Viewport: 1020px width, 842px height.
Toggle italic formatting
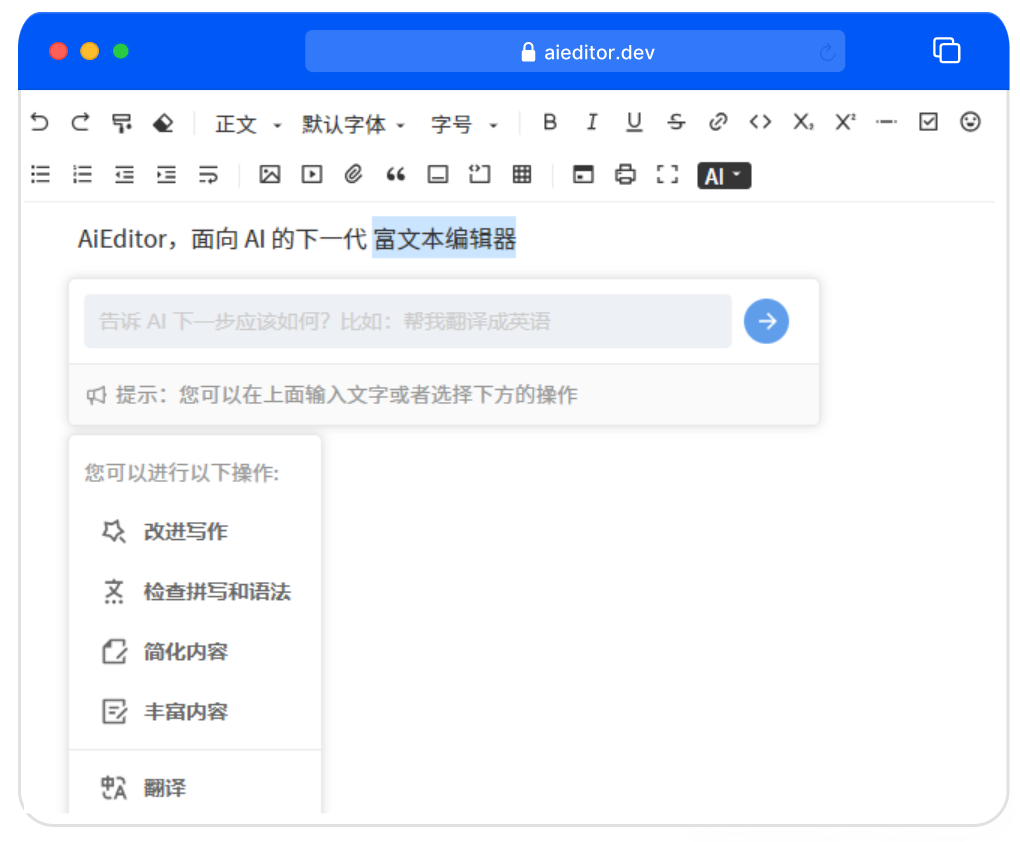(x=591, y=121)
